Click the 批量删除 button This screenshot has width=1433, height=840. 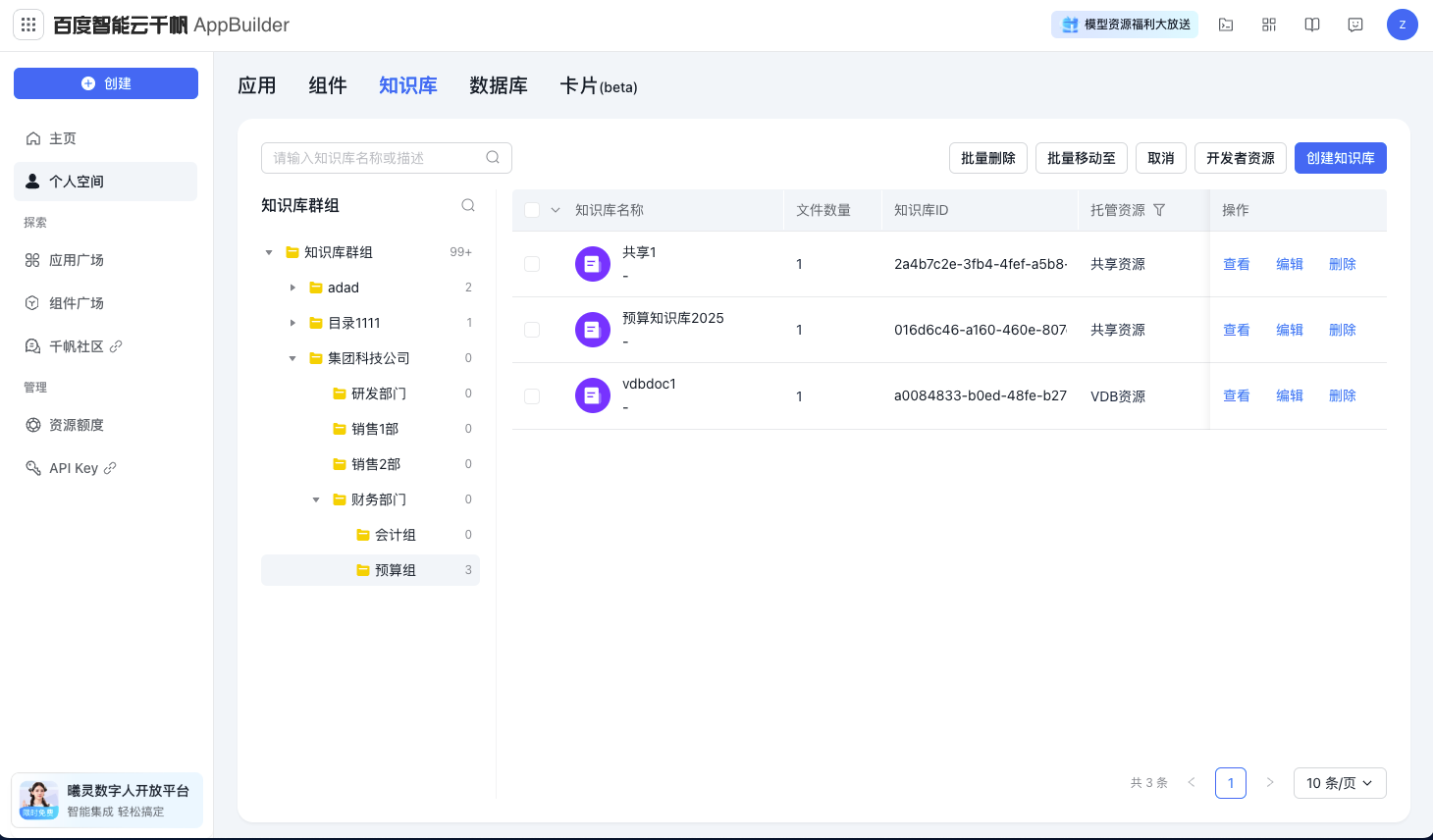coord(988,158)
